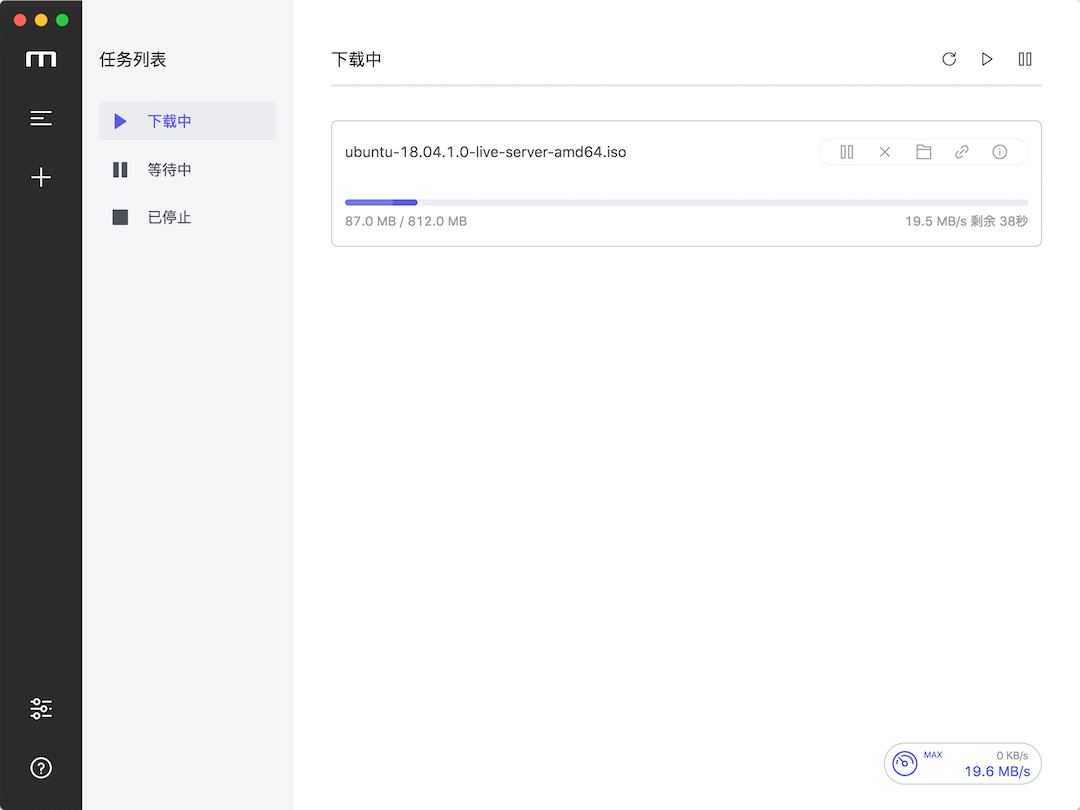Screen dimensions: 1080x810
Task: Click the green macOS full-screen button
Action: pos(62,20)
